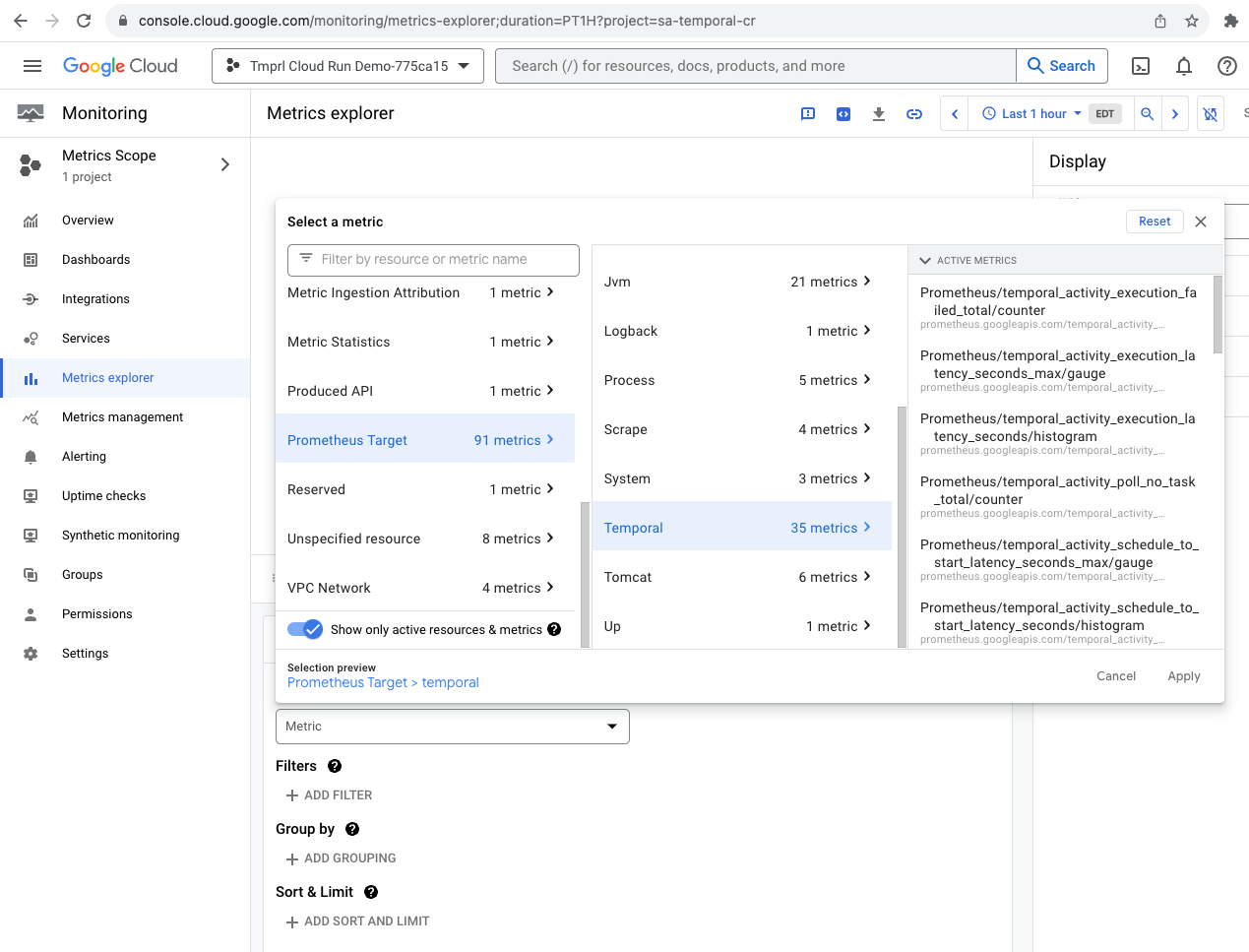Image resolution: width=1249 pixels, height=952 pixels.
Task: Click ADD GROUPING
Action: click(341, 858)
